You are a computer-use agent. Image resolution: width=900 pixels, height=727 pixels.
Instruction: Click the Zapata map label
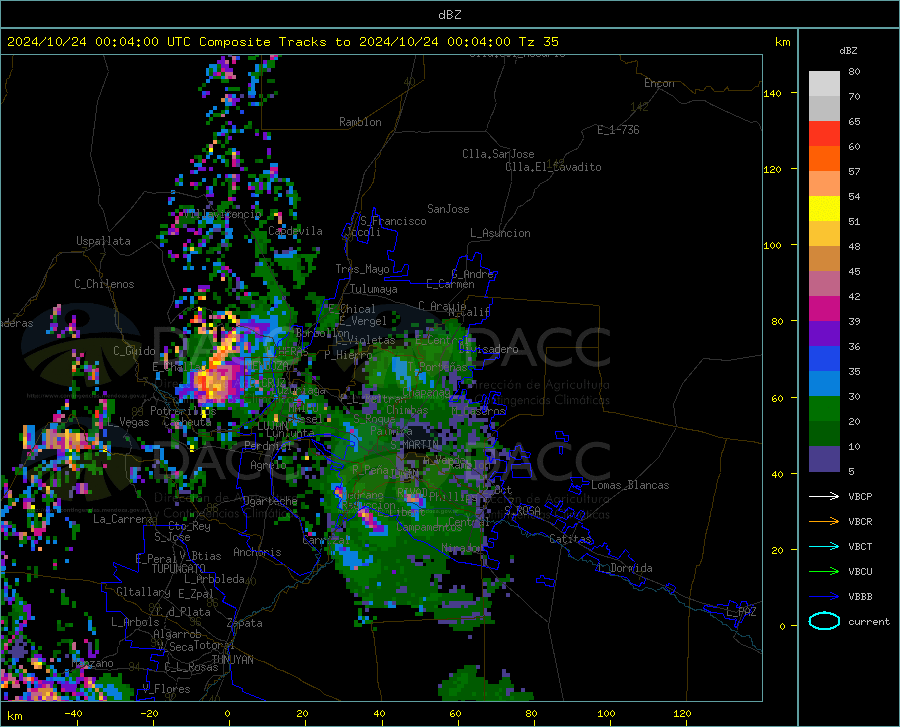[245, 623]
